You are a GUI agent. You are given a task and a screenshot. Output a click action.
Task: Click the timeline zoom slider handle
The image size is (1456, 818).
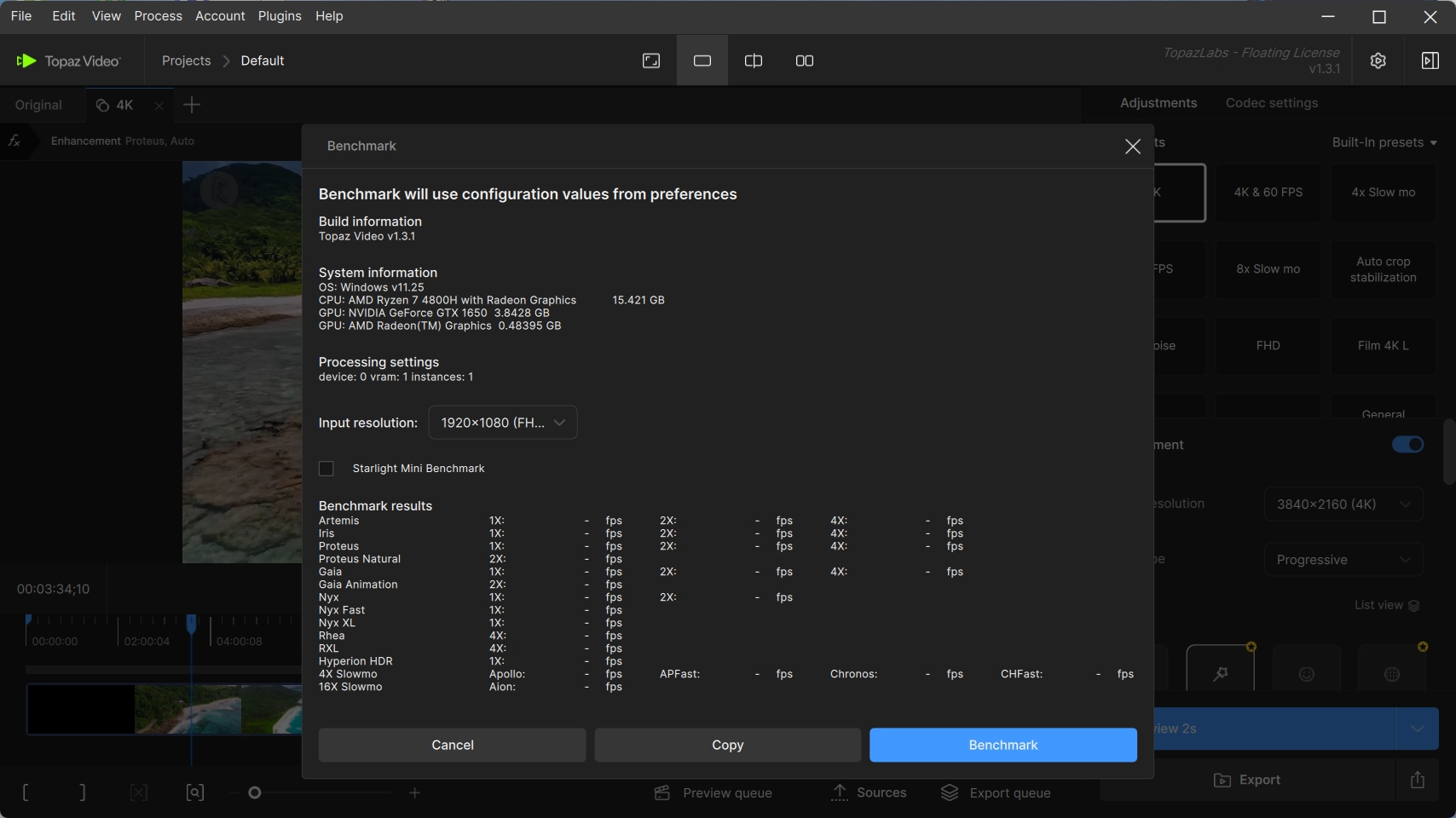254,792
